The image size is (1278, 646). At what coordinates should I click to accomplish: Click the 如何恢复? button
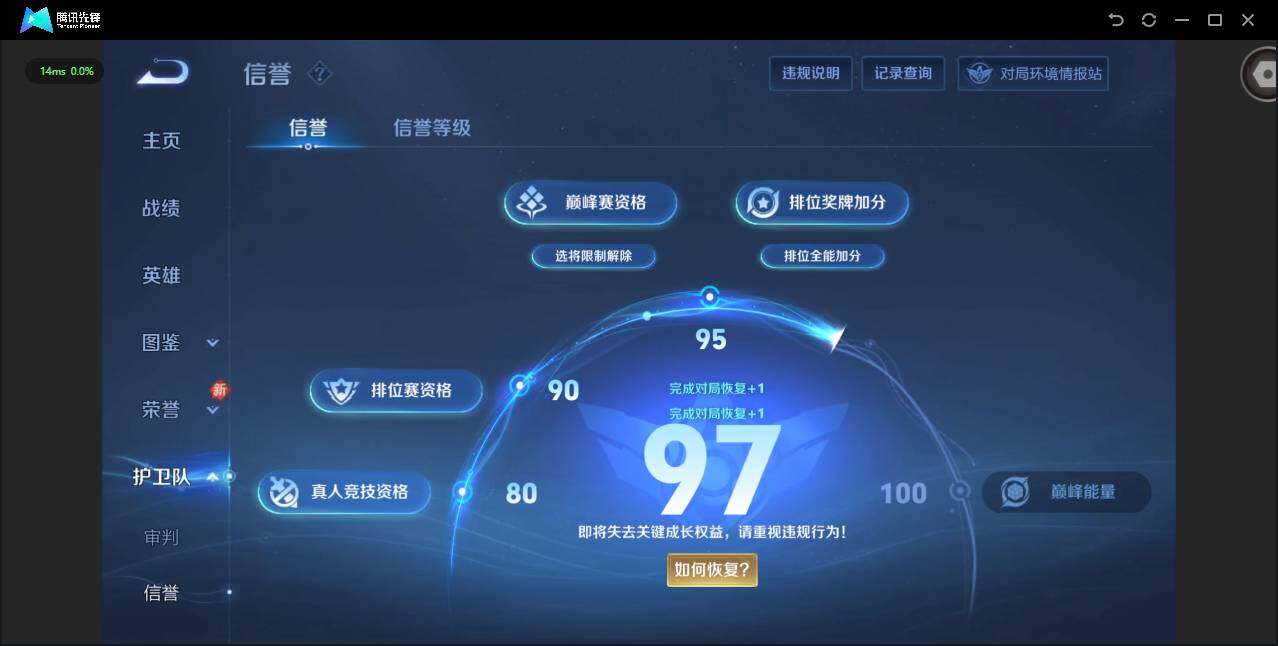[711, 568]
